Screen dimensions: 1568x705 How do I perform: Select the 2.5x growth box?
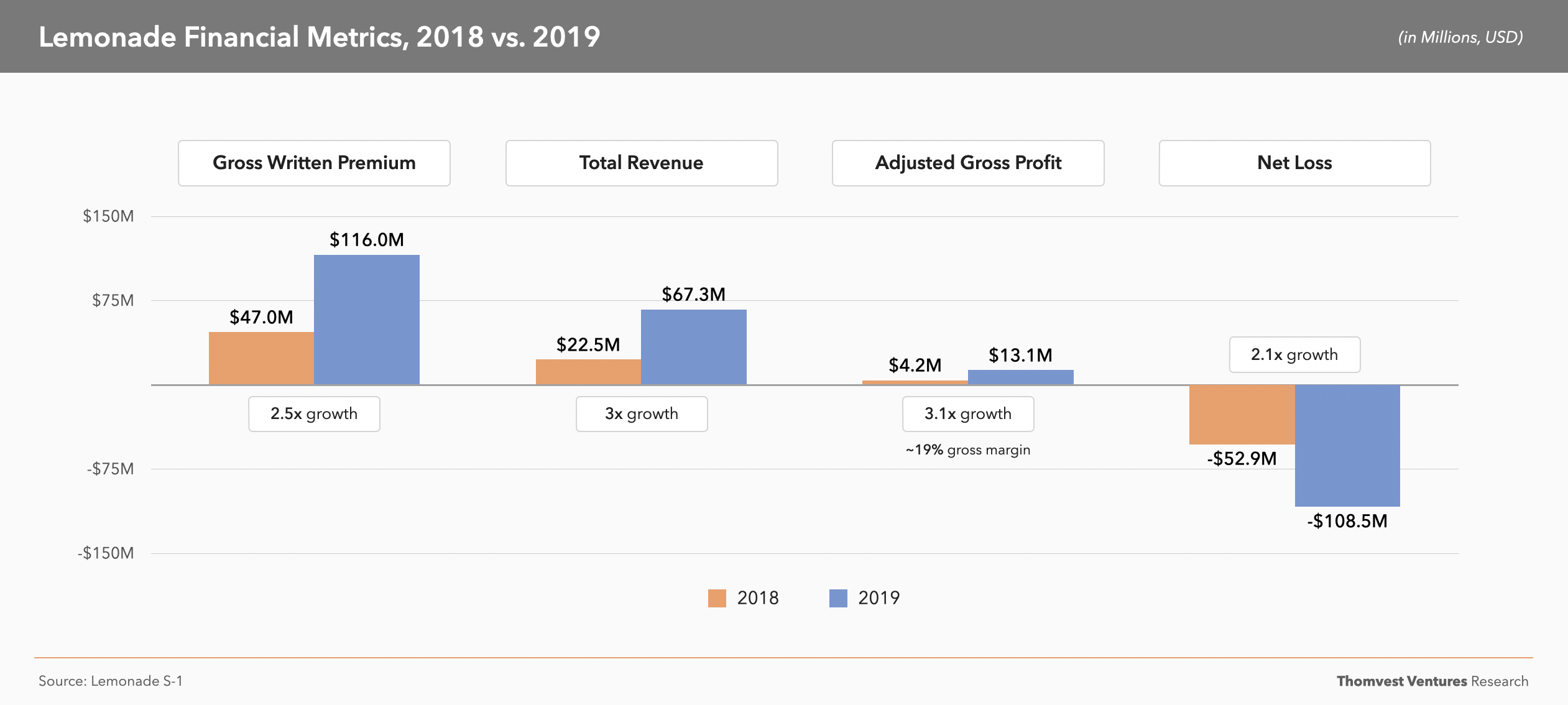click(x=314, y=414)
